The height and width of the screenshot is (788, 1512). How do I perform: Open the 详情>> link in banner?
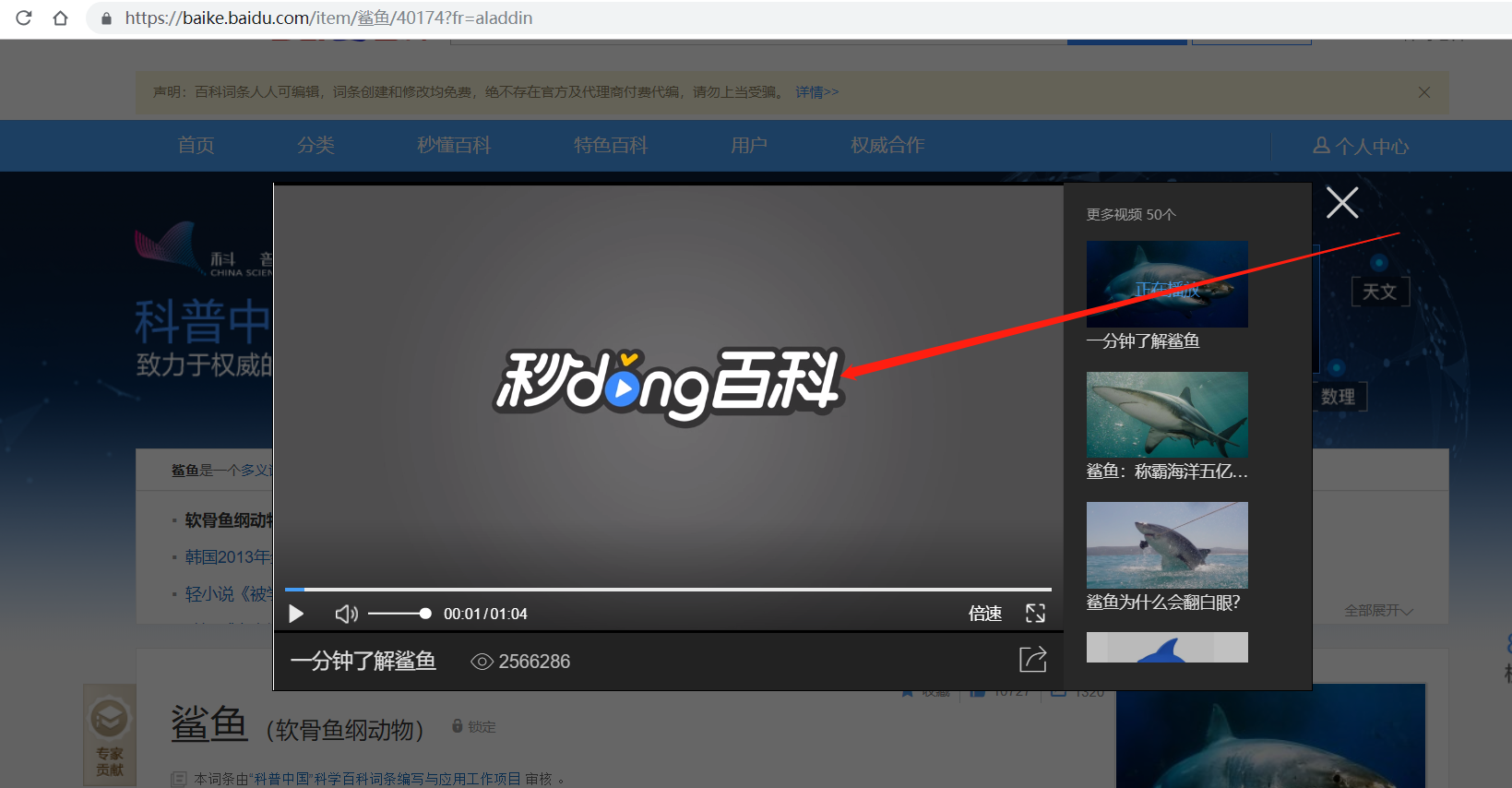[x=817, y=92]
